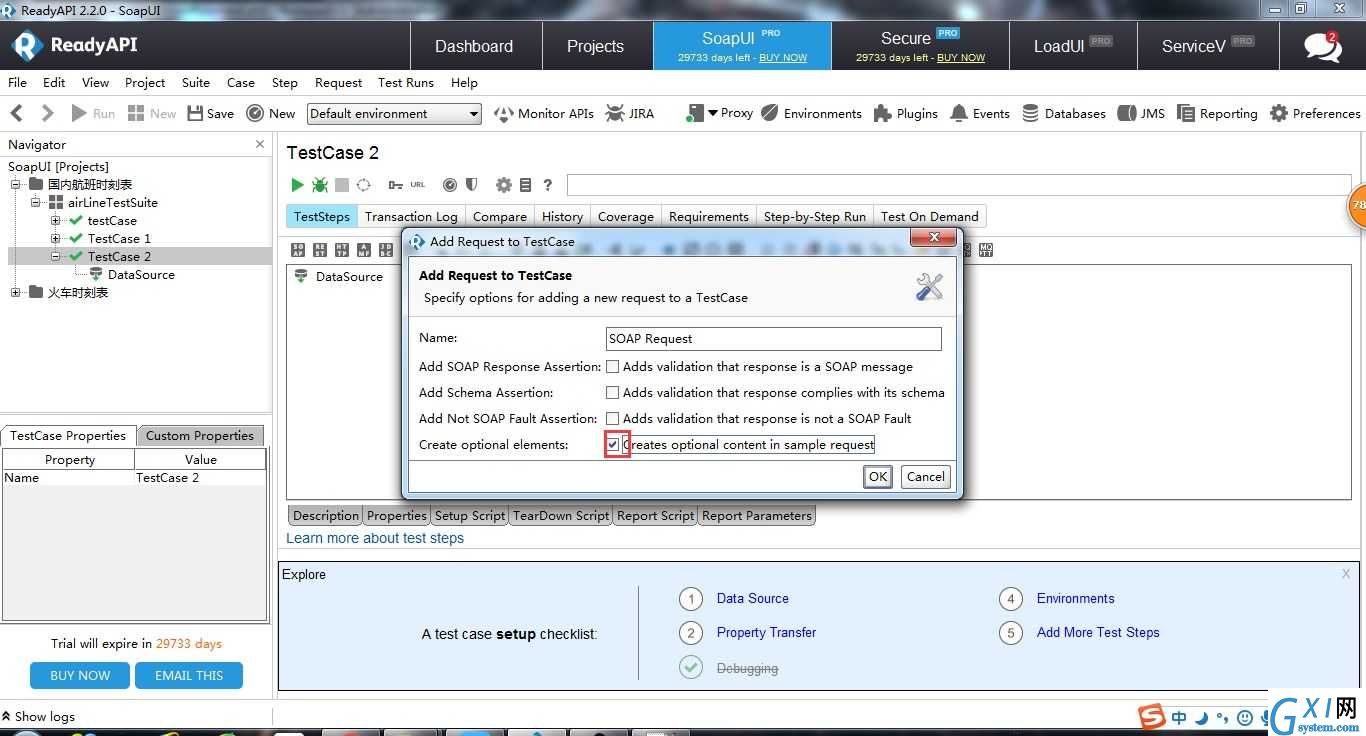Open the Setup Script tab

click(470, 516)
